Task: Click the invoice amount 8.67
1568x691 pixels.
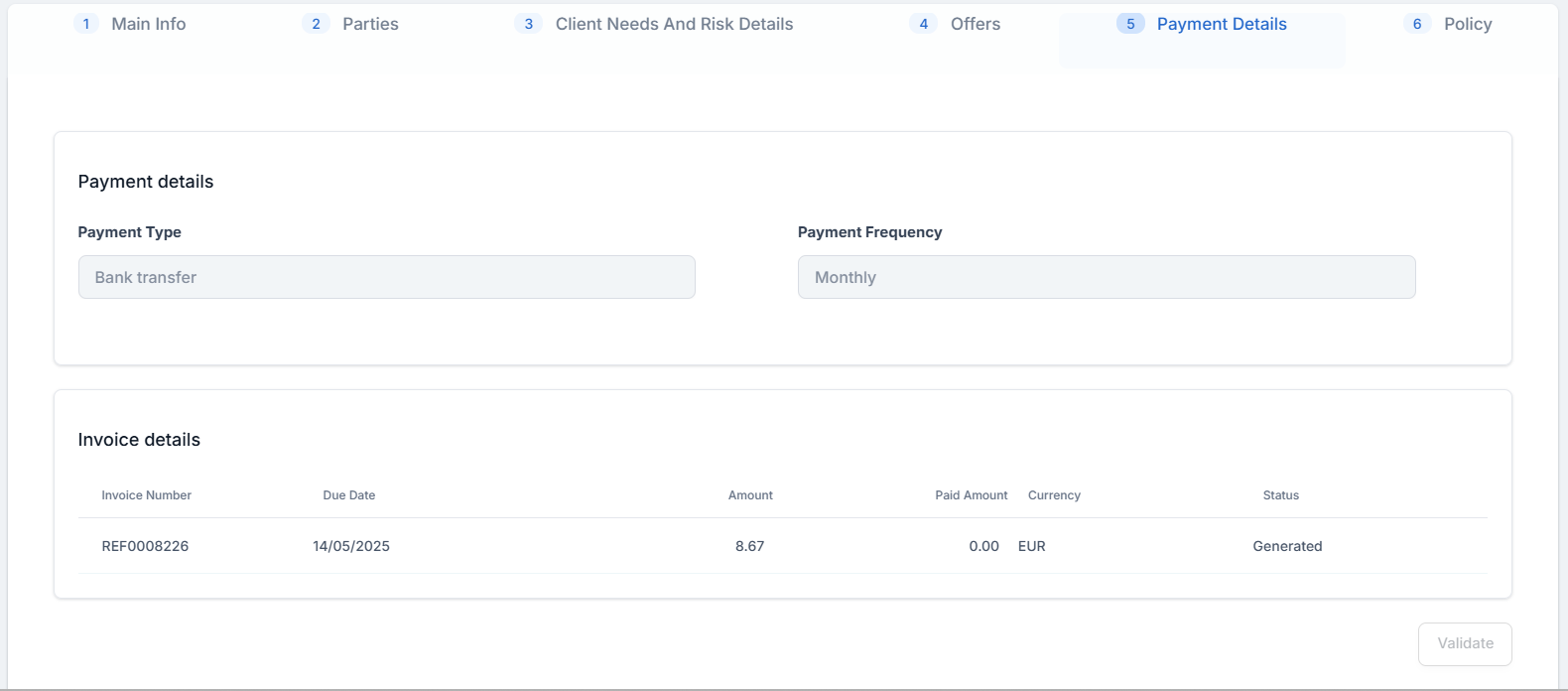Action: [749, 546]
